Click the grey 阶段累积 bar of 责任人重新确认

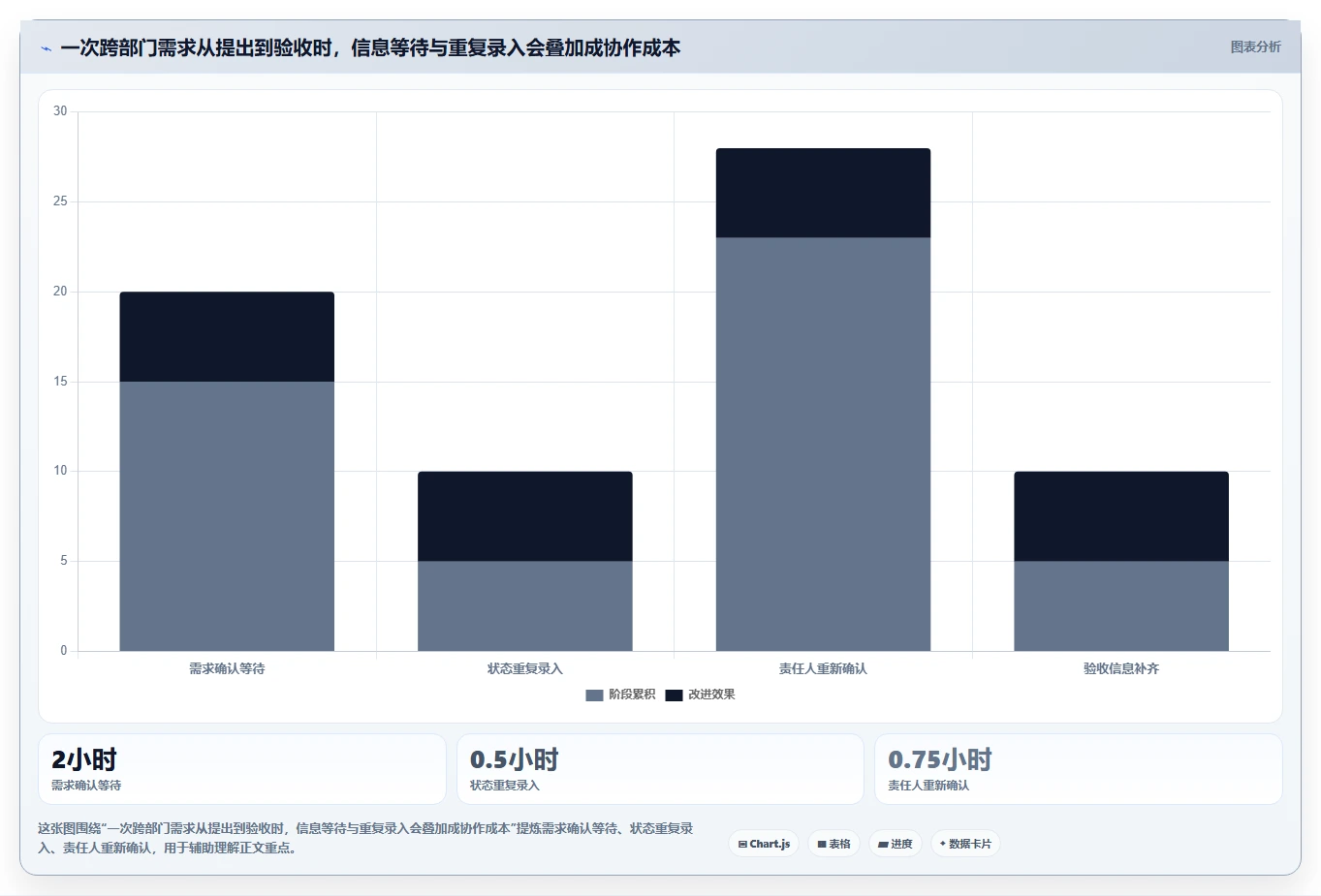coord(823,445)
